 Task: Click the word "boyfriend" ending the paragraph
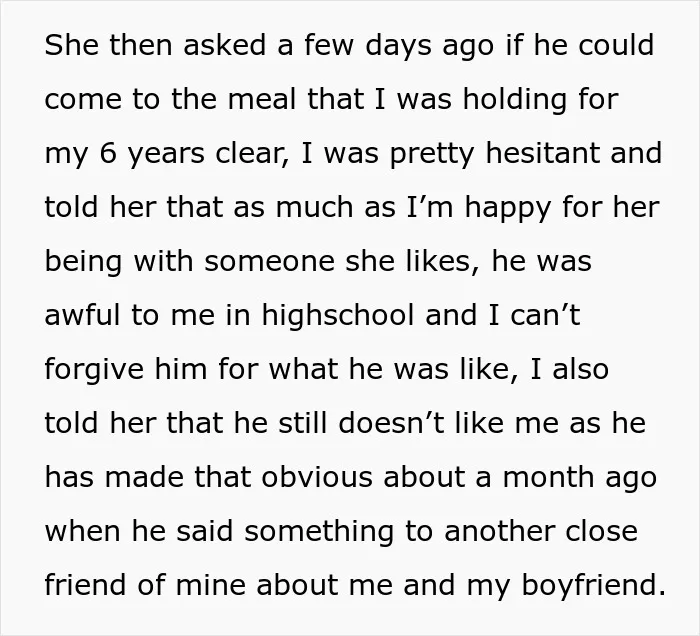[x=589, y=588]
